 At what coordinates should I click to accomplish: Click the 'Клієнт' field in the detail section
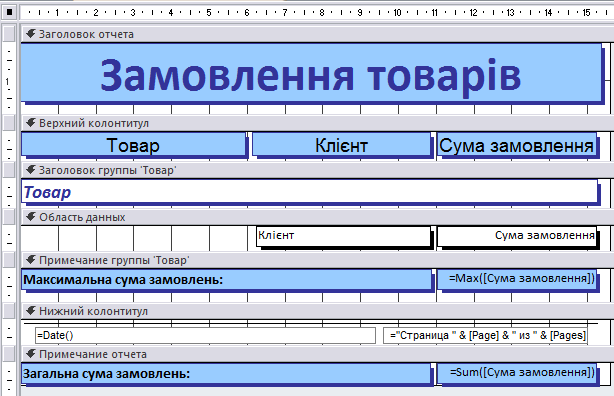[343, 236]
